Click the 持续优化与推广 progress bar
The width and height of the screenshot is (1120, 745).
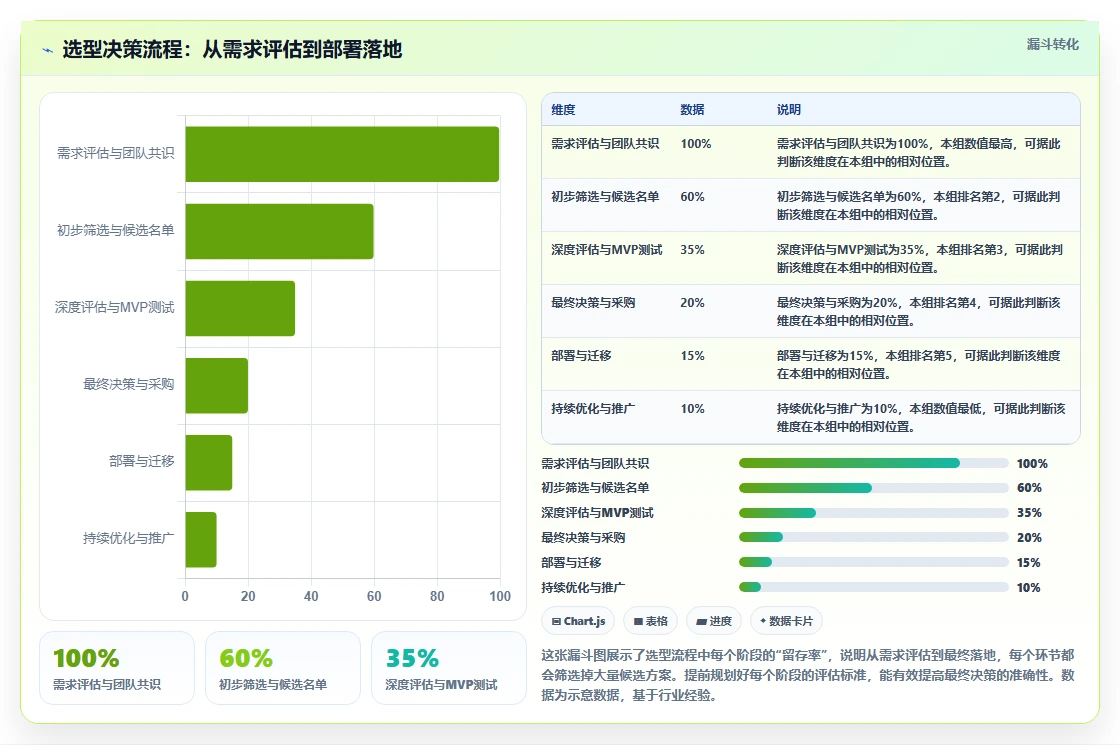(874, 587)
